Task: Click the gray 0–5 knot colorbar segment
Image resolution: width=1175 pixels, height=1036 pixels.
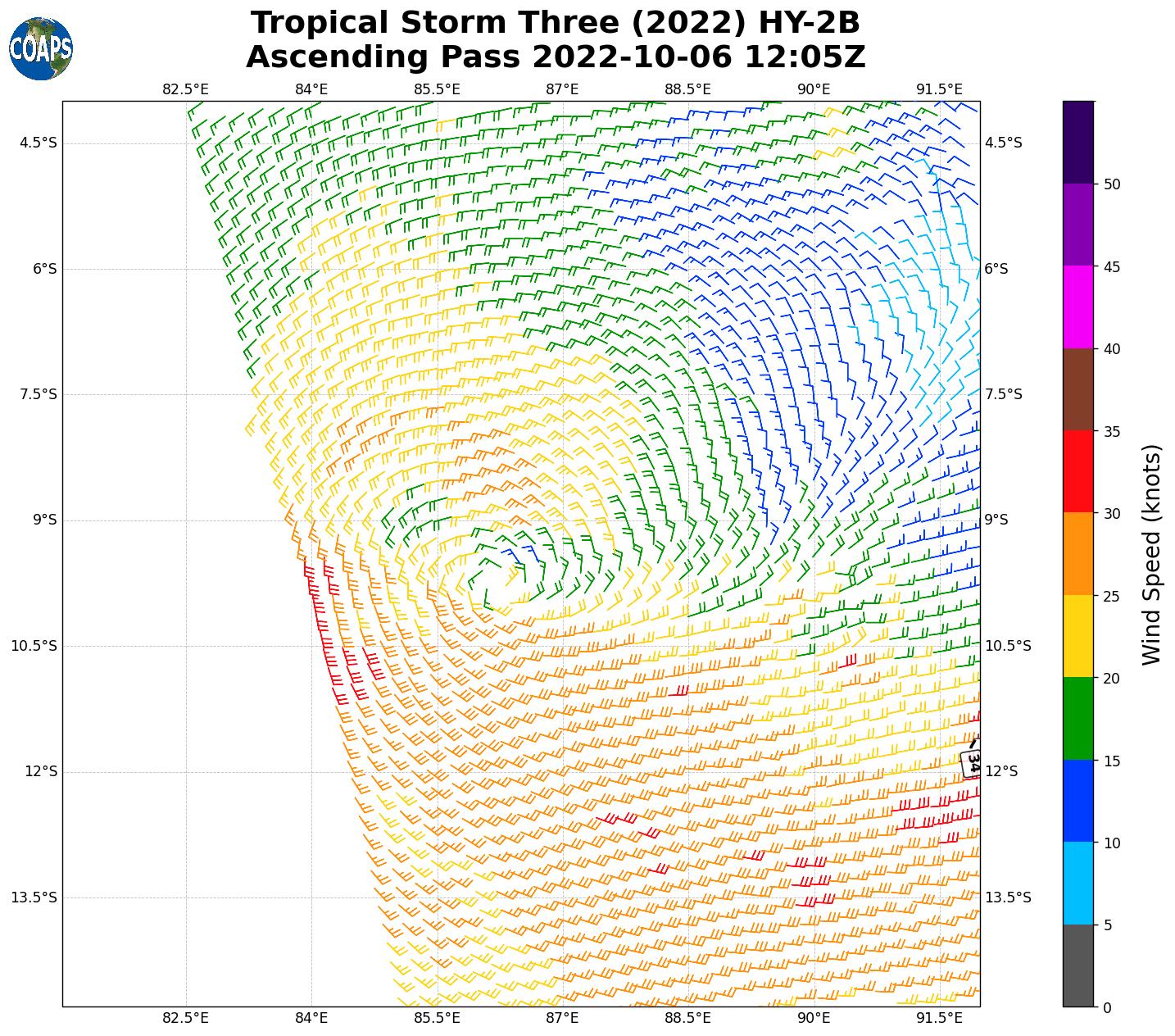Action: (1077, 966)
